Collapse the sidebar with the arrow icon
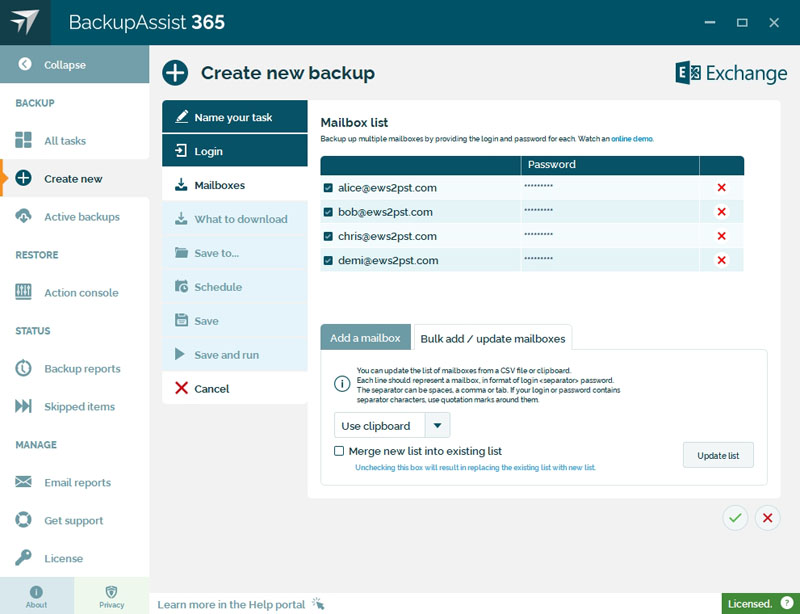This screenshot has width=800, height=614. click(24, 64)
